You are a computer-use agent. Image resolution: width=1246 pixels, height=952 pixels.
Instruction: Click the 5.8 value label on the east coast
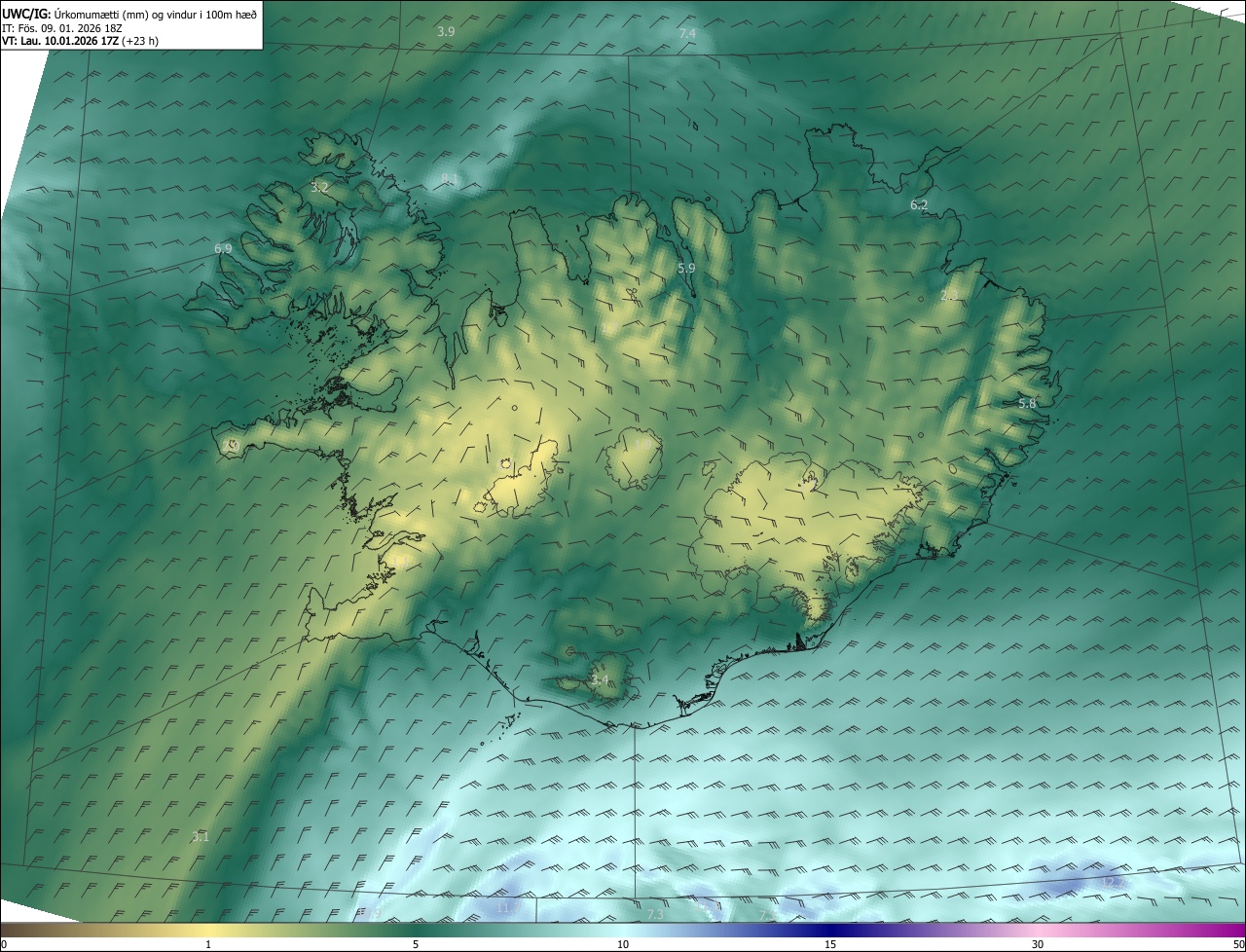tap(1027, 403)
